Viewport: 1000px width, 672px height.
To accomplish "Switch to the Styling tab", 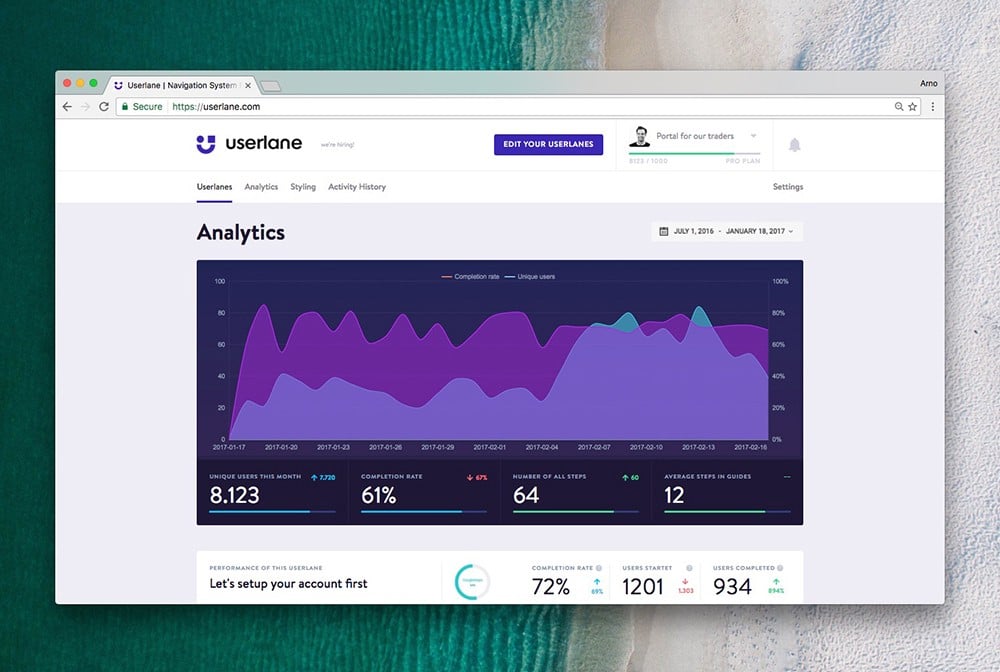I will [x=303, y=187].
